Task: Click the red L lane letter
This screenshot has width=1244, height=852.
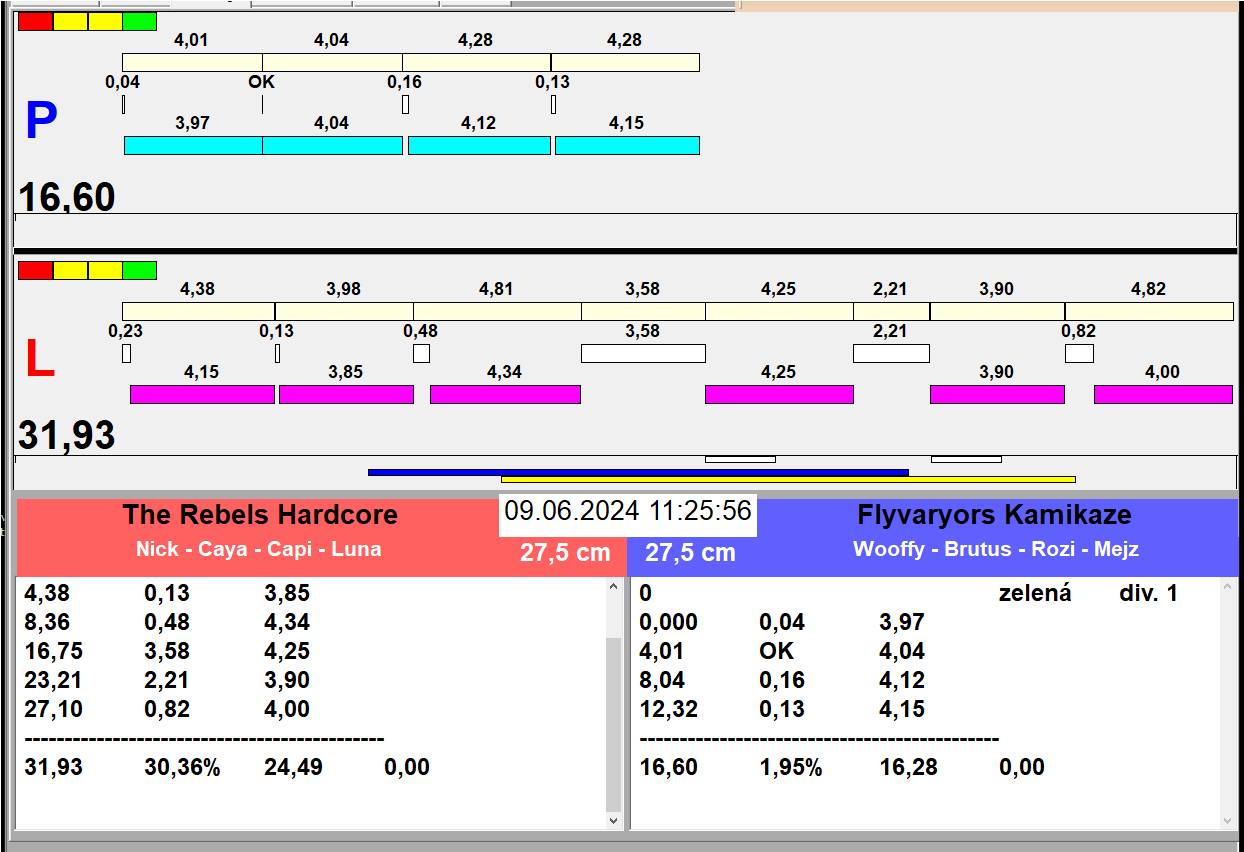Action: 39,359
